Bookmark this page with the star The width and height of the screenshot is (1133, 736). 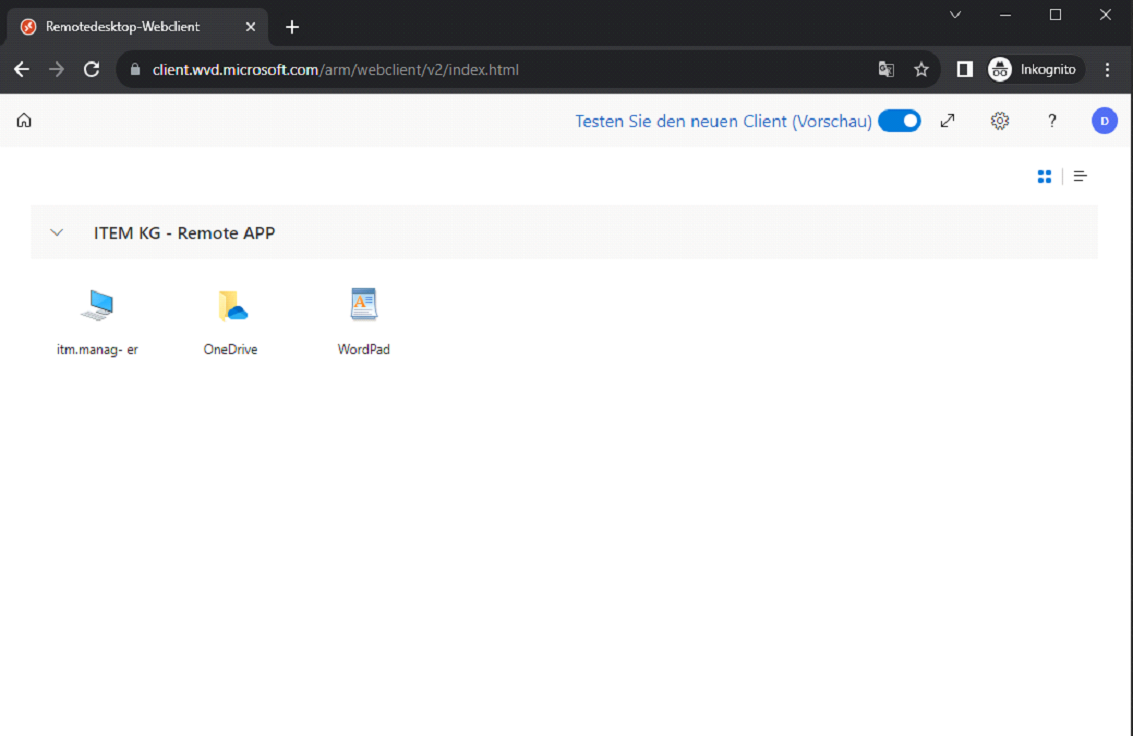pos(921,69)
